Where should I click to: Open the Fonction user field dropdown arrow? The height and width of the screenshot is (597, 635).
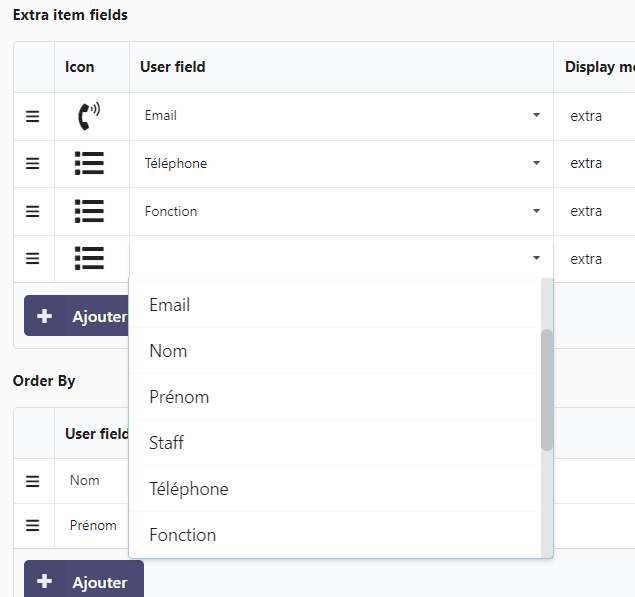point(536,211)
